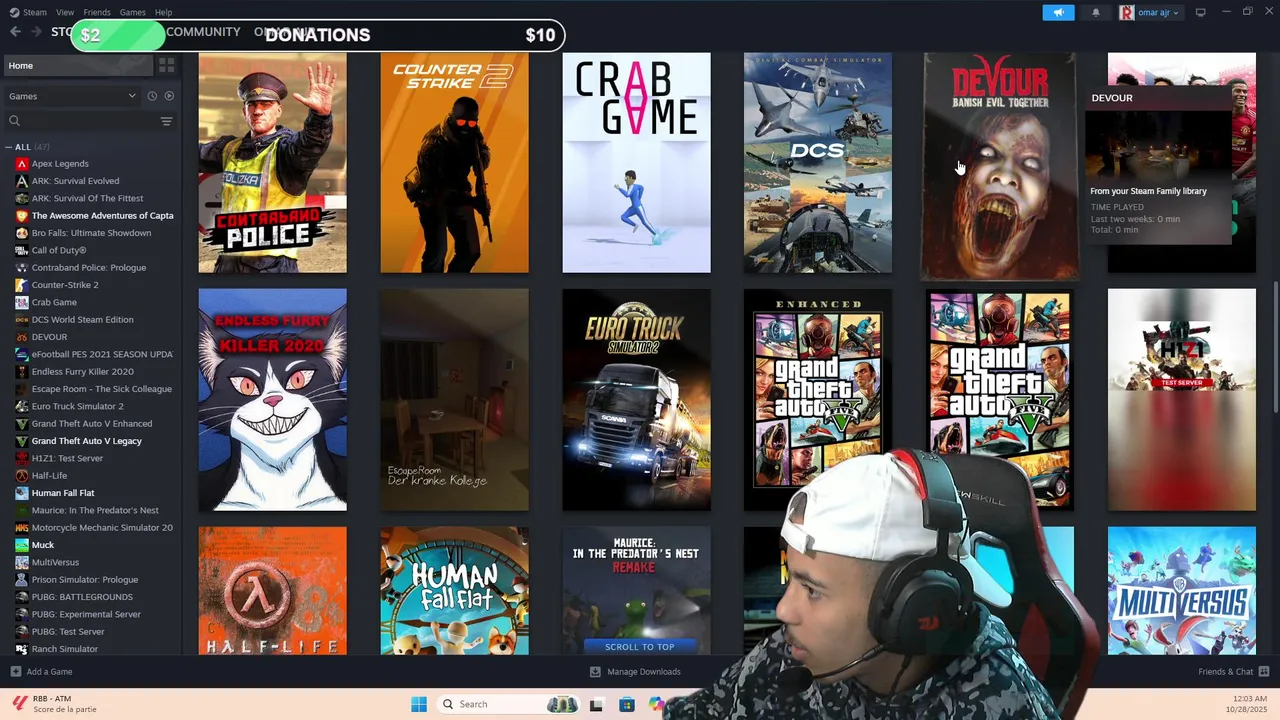
Task: Open the Half-Life orange cover art
Action: [x=273, y=591]
